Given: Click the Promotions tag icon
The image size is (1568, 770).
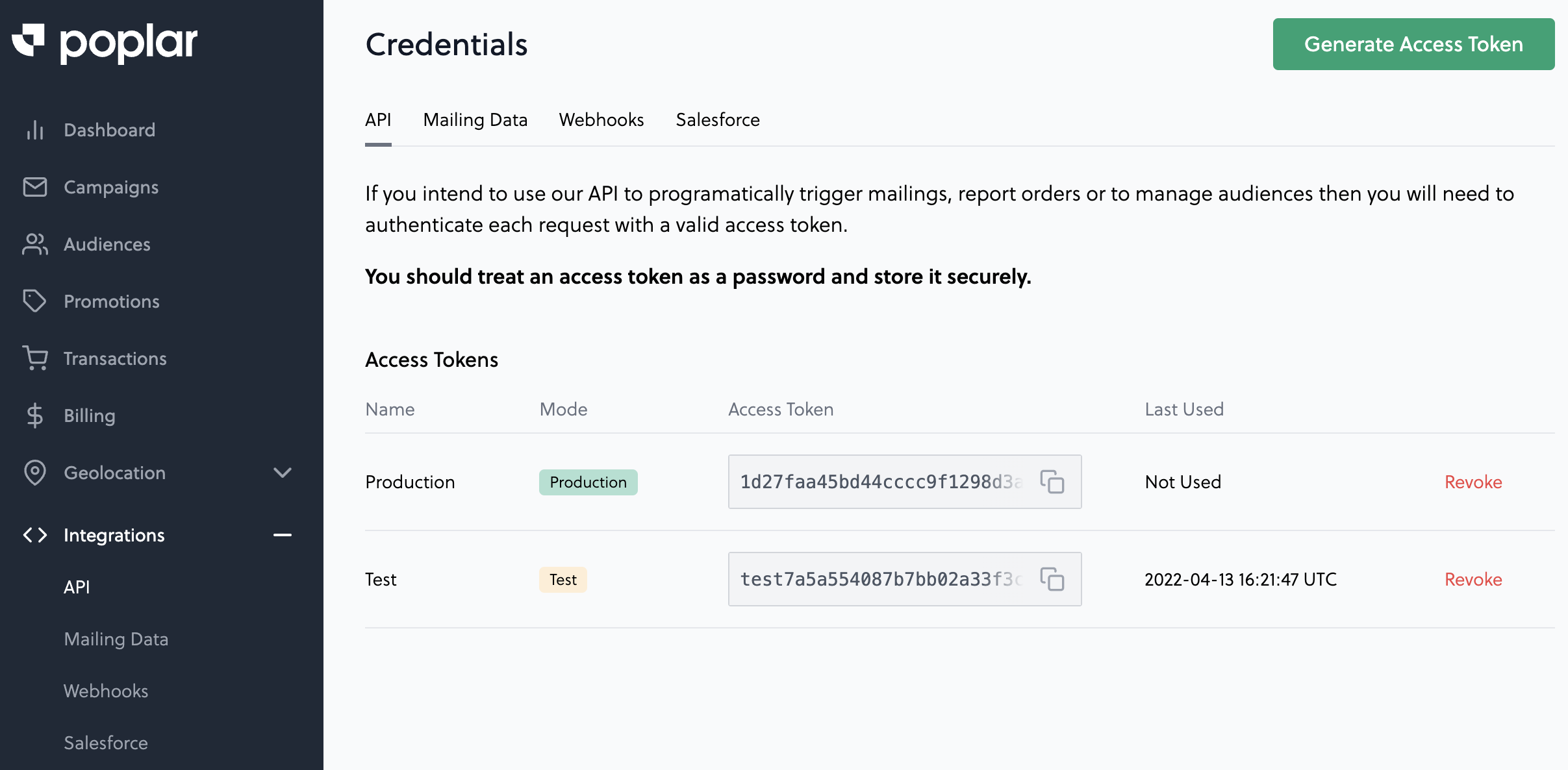Looking at the screenshot, I should [34, 301].
